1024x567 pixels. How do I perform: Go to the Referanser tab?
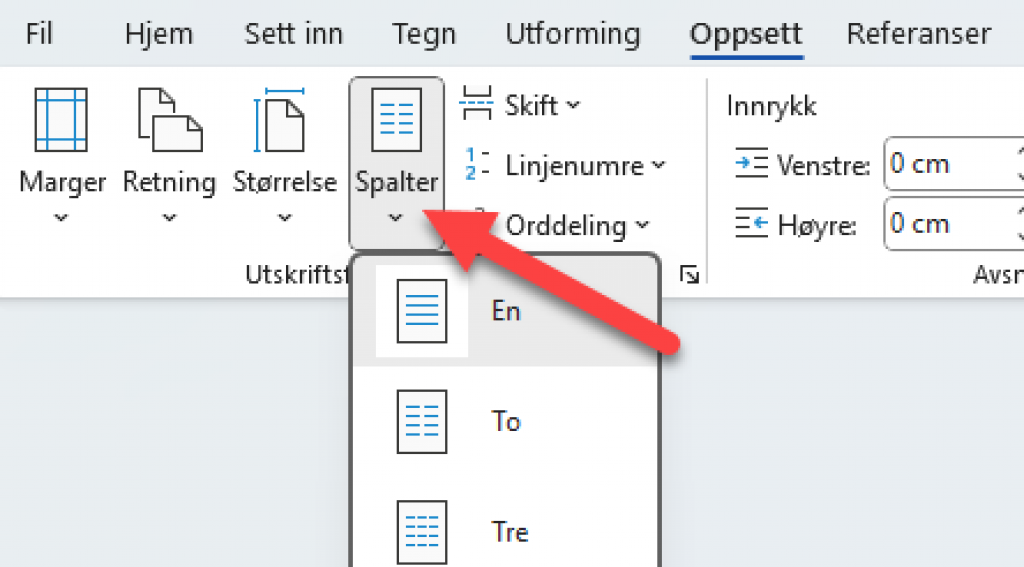click(x=918, y=33)
